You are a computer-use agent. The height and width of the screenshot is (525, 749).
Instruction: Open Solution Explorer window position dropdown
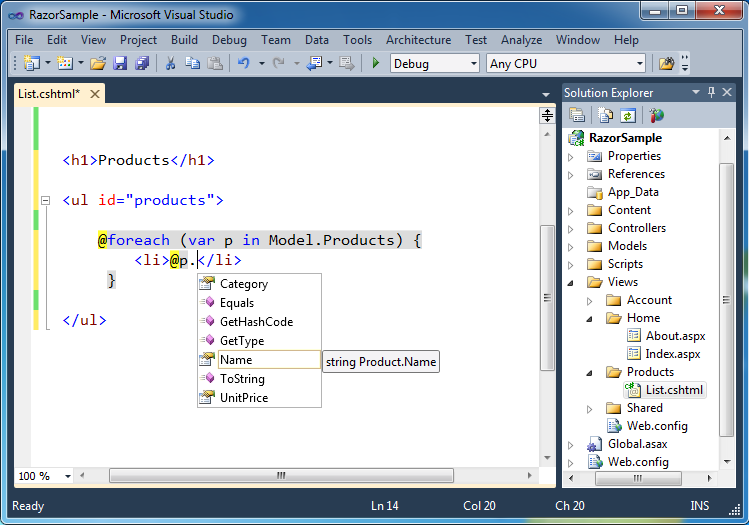(696, 92)
